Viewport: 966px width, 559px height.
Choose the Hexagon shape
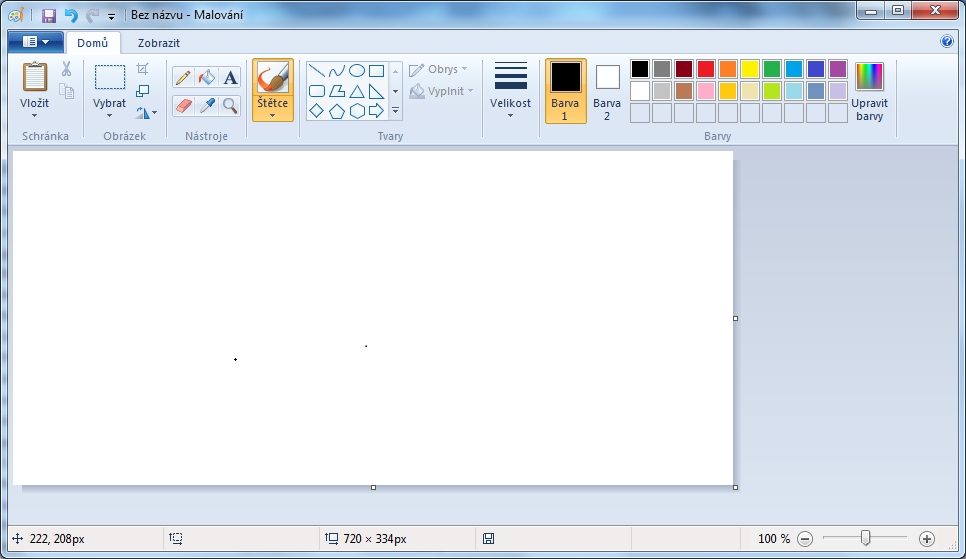tap(357, 111)
